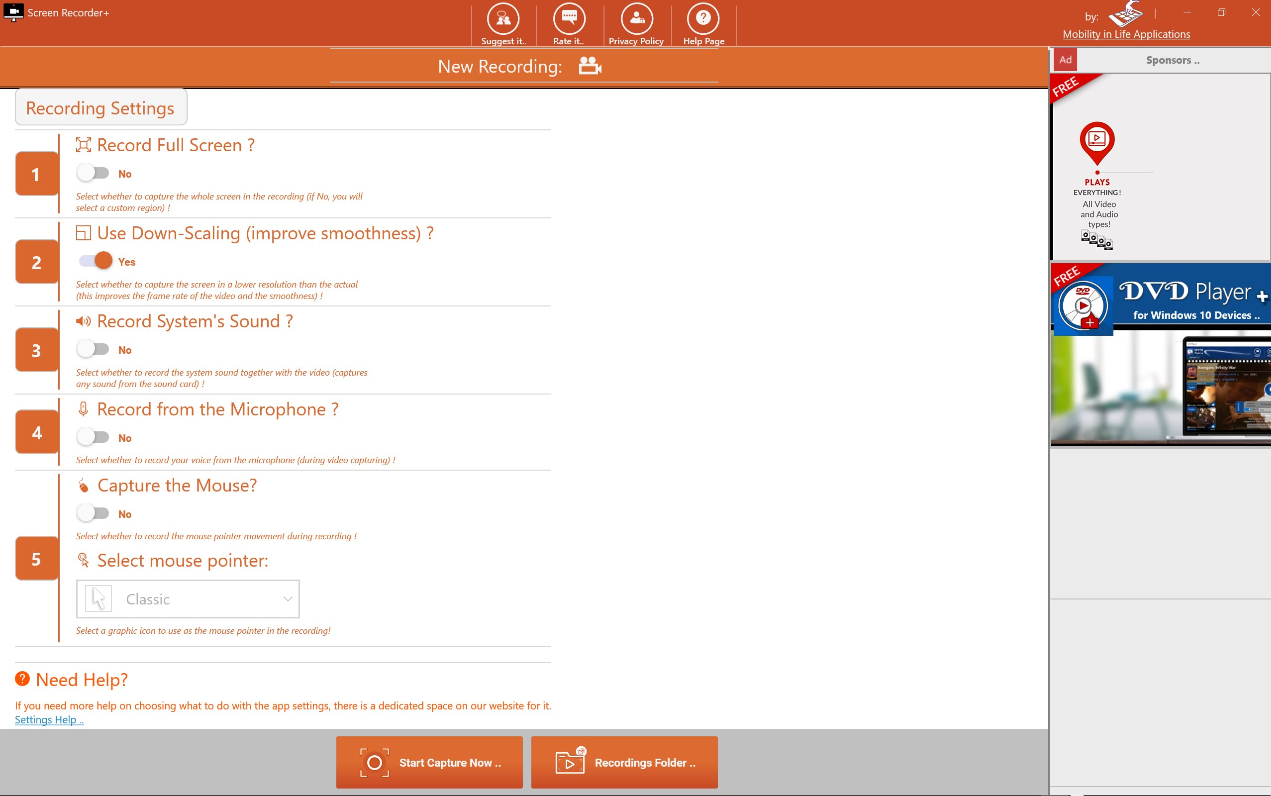Select the Recording Settings tab
This screenshot has width=1271, height=796.
pos(100,108)
